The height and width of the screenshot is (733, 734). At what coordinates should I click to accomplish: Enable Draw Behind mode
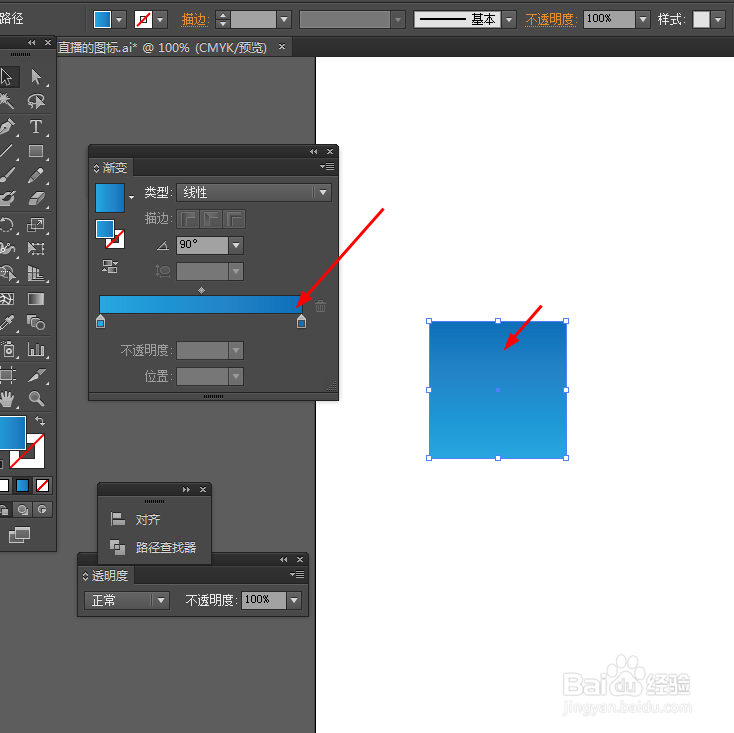pos(22,509)
